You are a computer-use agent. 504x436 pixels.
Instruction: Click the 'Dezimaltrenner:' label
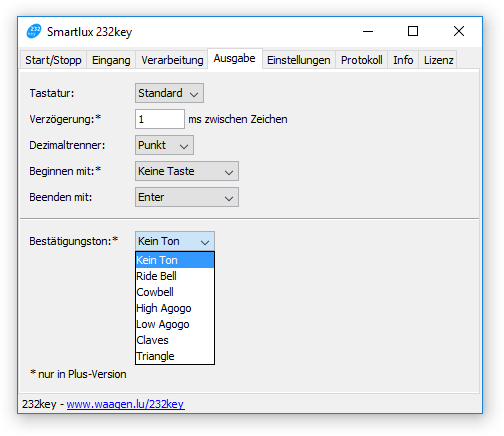point(67,145)
